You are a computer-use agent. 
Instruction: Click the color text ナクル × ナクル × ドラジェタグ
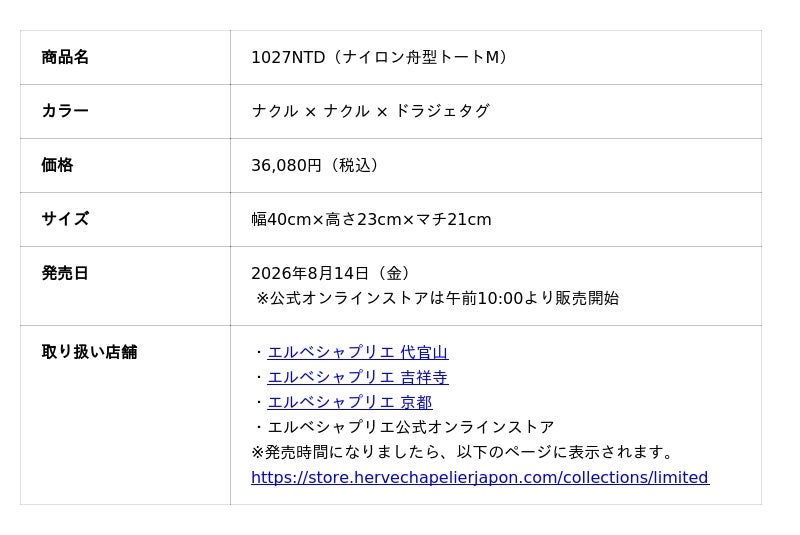point(370,111)
